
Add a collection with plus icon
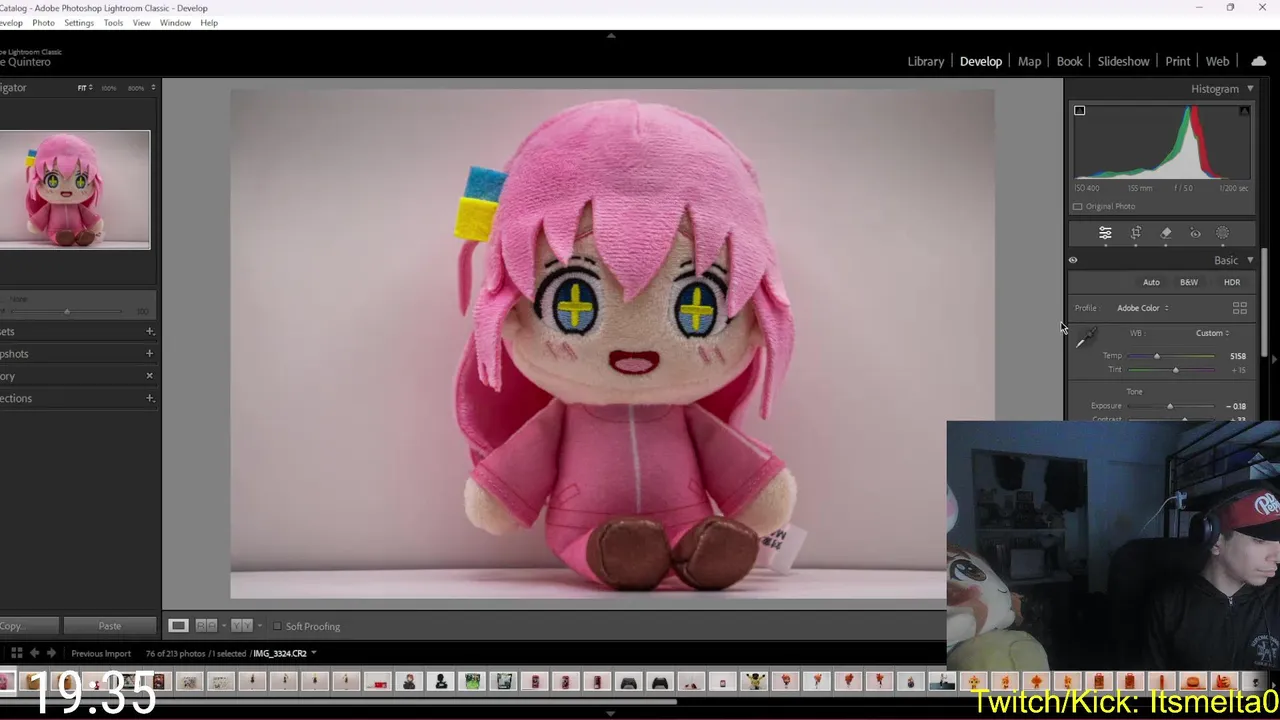click(x=150, y=398)
